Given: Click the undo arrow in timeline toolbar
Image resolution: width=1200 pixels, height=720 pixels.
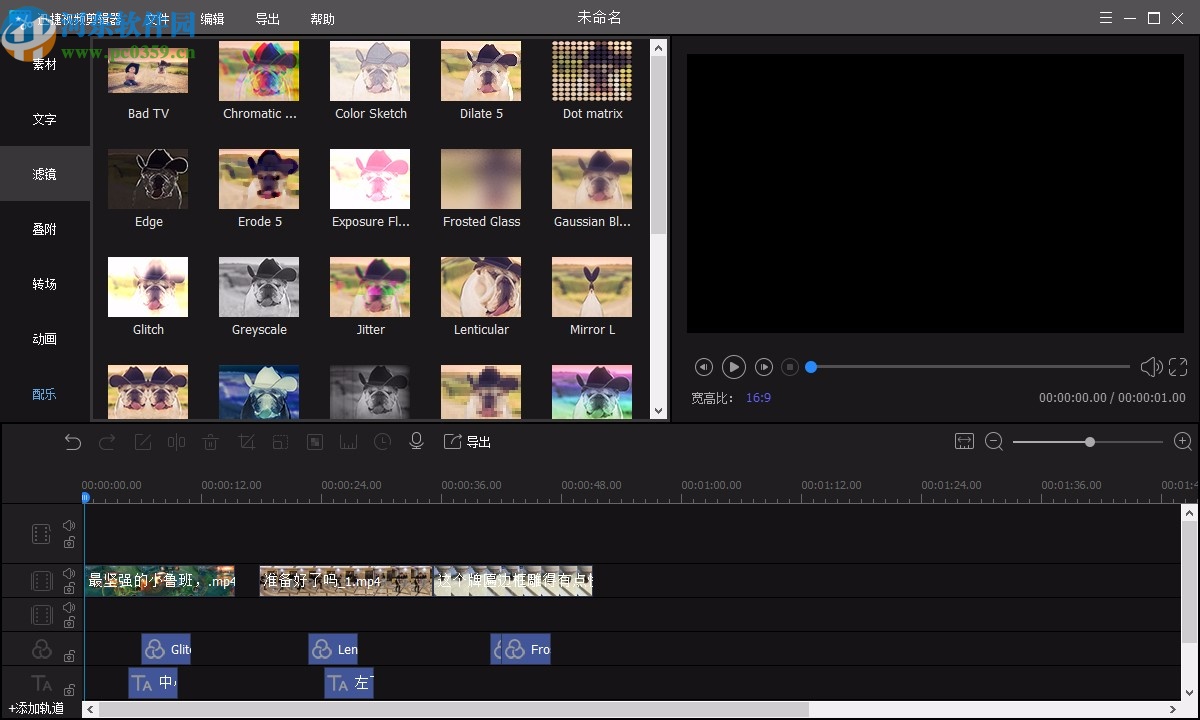Looking at the screenshot, I should (72, 442).
